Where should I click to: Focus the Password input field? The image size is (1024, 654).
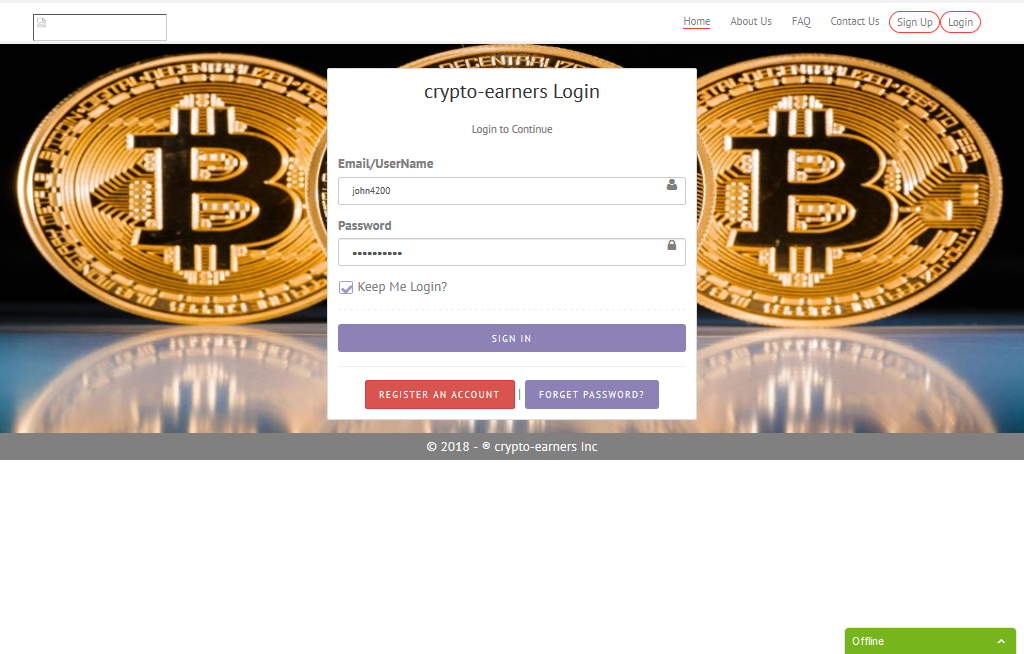point(511,252)
